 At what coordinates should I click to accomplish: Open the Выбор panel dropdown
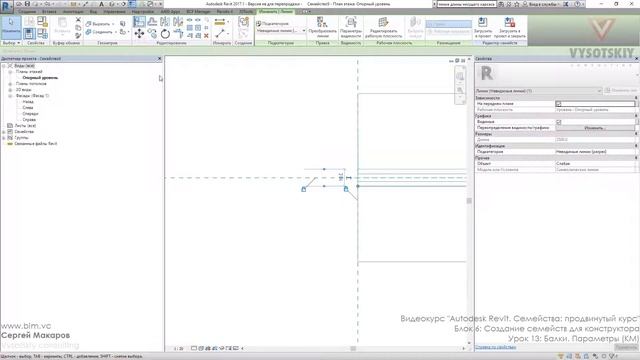[x=11, y=43]
